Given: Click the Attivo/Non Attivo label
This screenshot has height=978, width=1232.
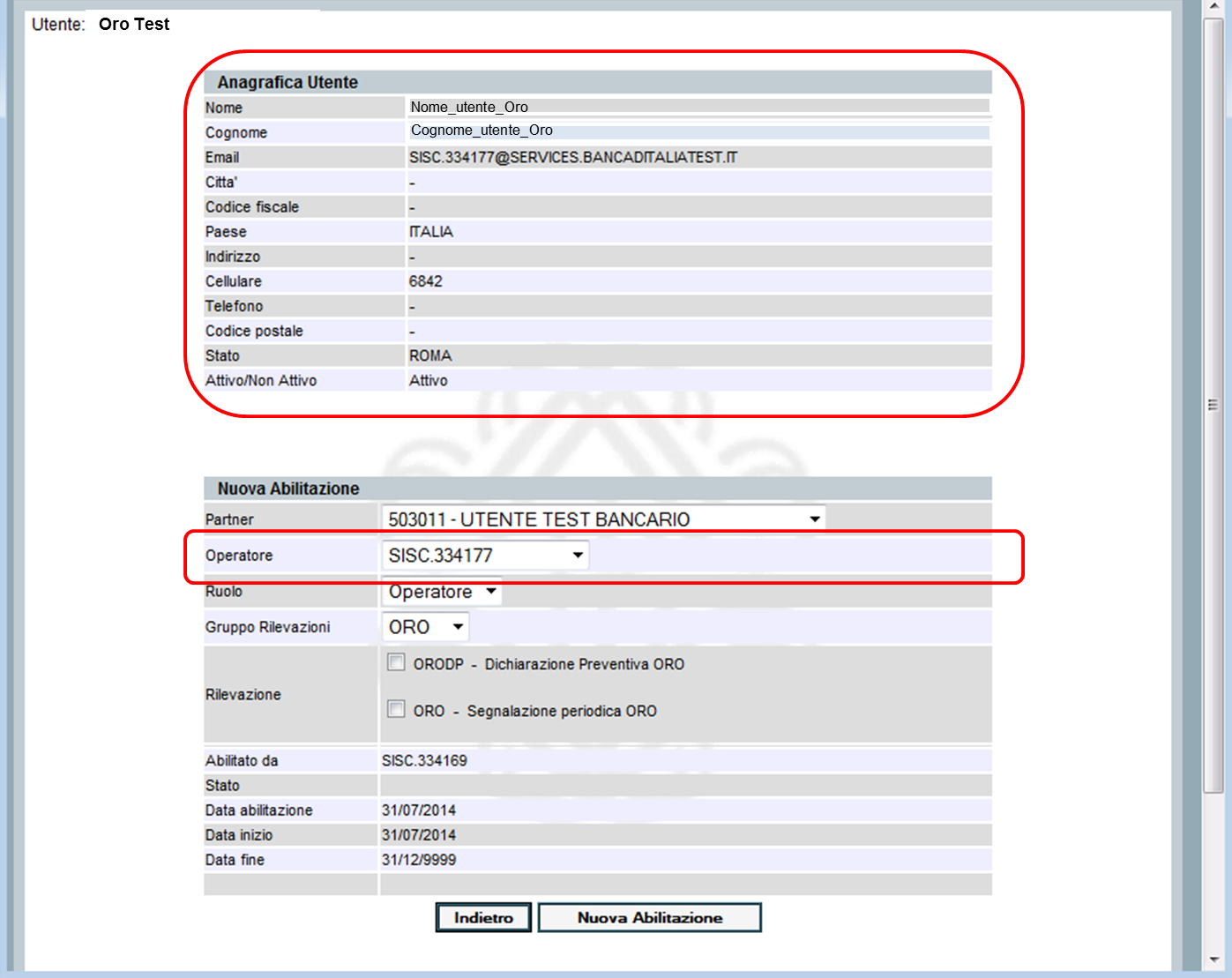Looking at the screenshot, I should tap(261, 380).
